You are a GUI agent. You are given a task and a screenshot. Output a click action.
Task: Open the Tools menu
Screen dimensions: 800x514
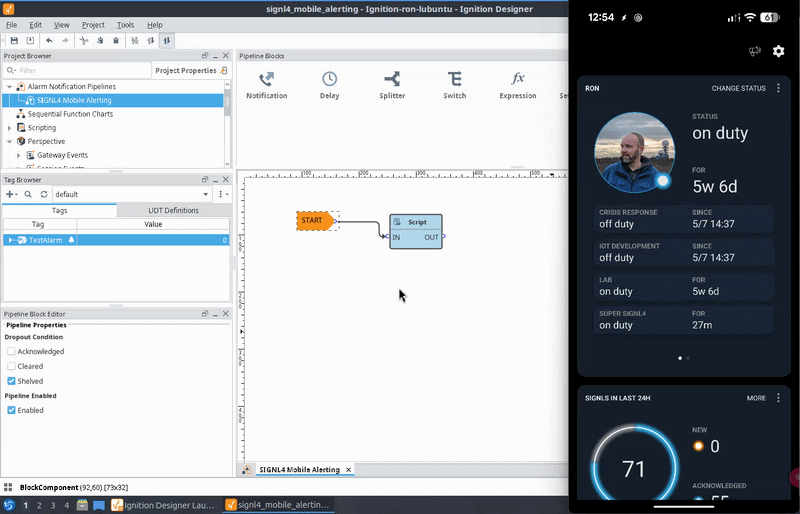click(x=125, y=25)
